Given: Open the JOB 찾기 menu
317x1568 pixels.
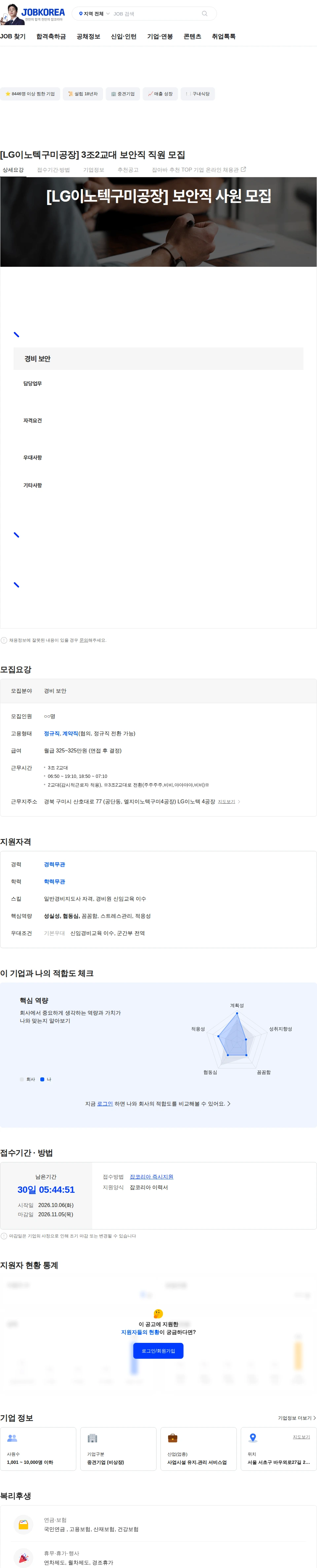Looking at the screenshot, I should pos(13,36).
